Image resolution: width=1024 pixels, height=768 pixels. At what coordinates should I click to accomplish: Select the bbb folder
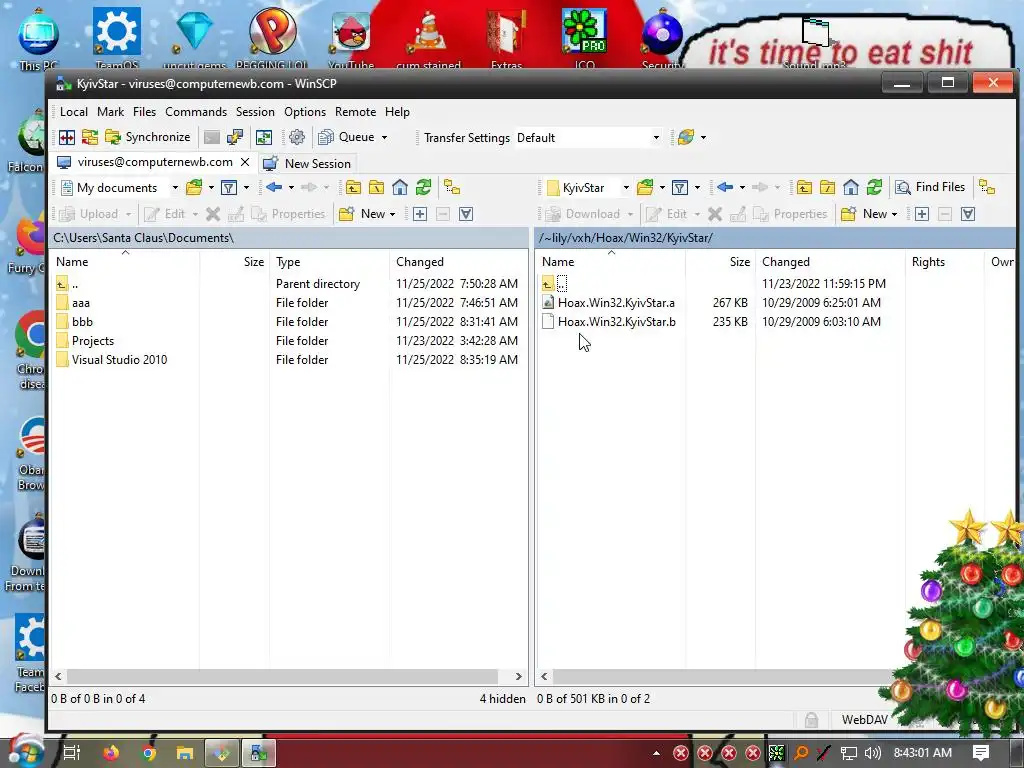pyautogui.click(x=82, y=322)
